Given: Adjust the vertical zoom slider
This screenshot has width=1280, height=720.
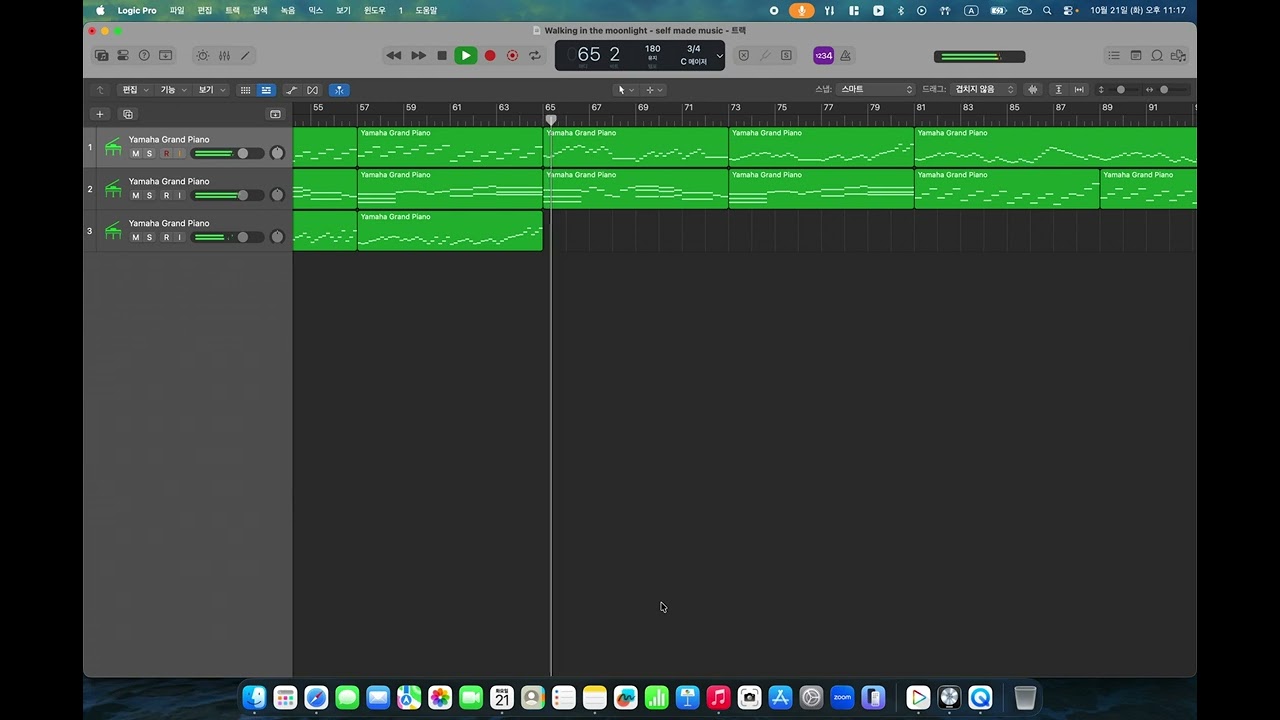Looking at the screenshot, I should 1120,90.
